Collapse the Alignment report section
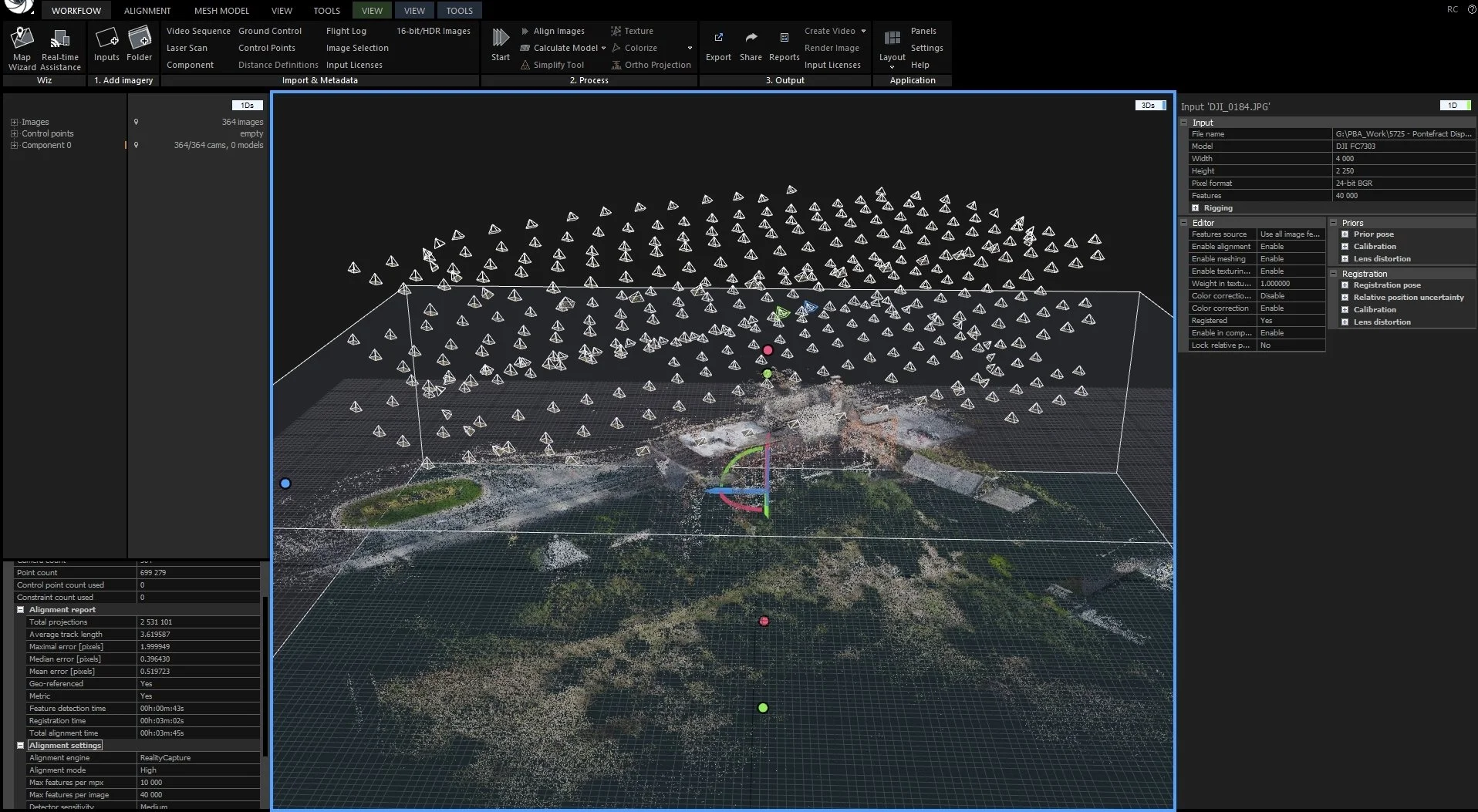 [21, 609]
